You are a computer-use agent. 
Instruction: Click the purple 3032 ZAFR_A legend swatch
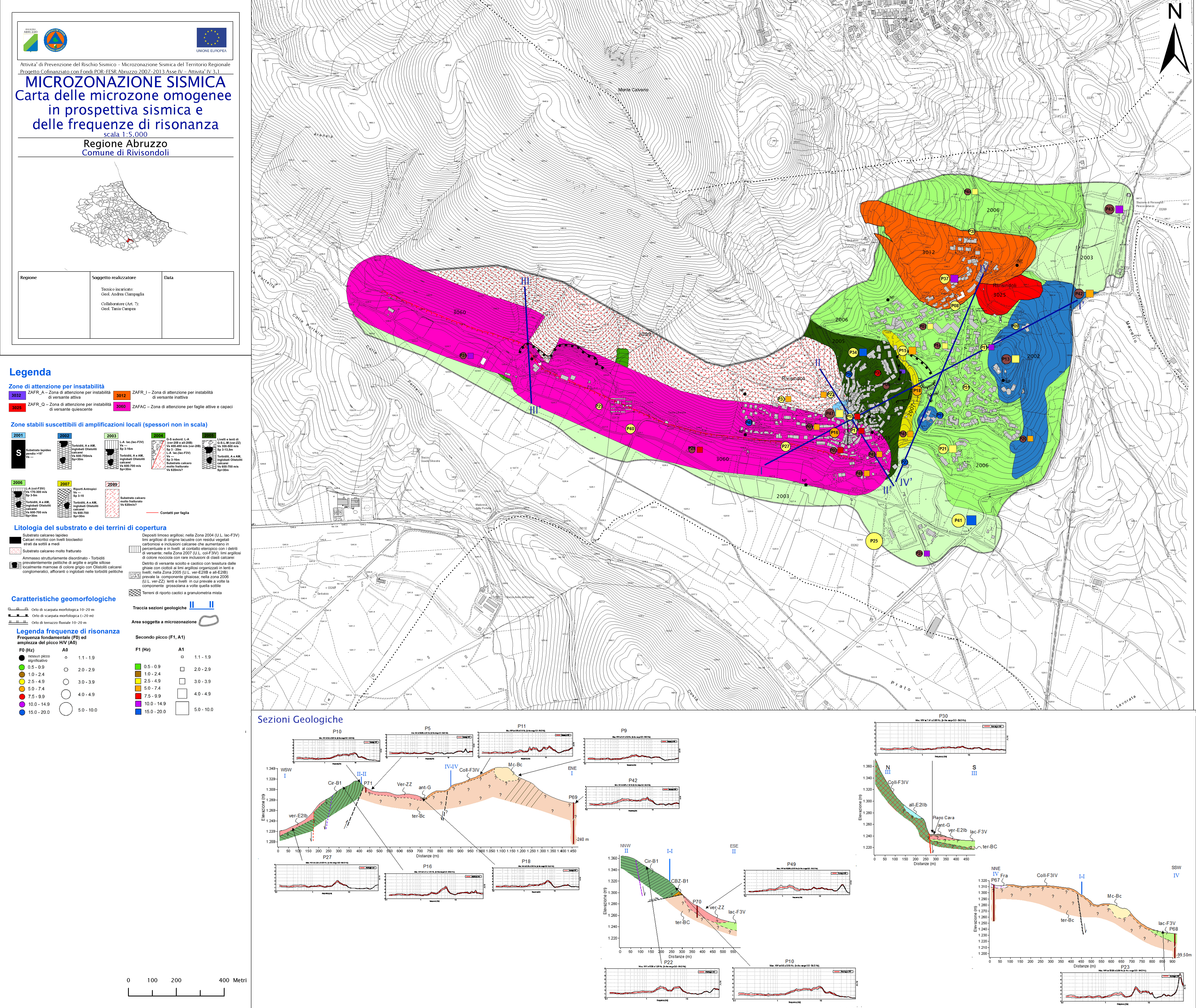pyautogui.click(x=17, y=396)
